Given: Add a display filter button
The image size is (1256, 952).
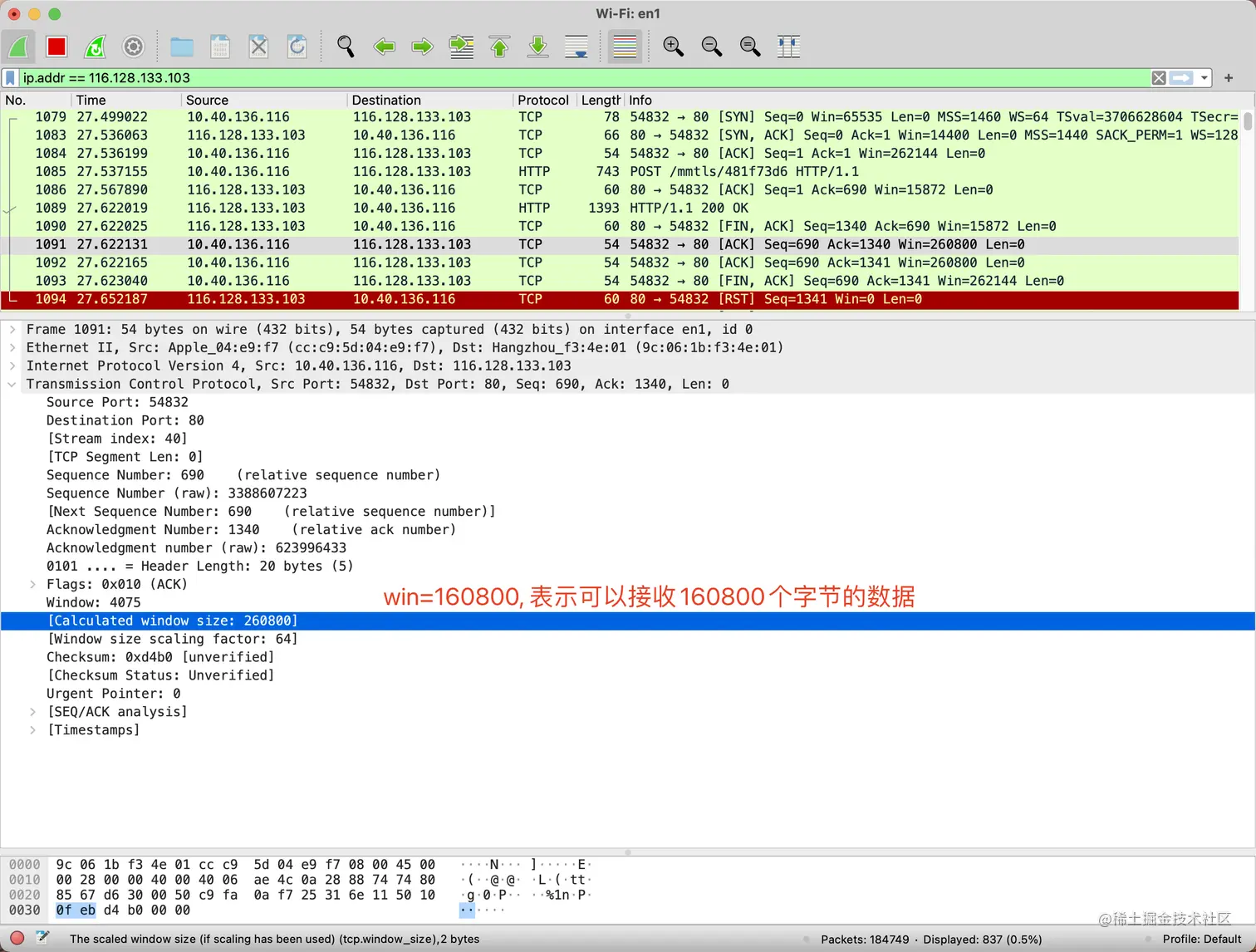Looking at the screenshot, I should pos(1229,78).
